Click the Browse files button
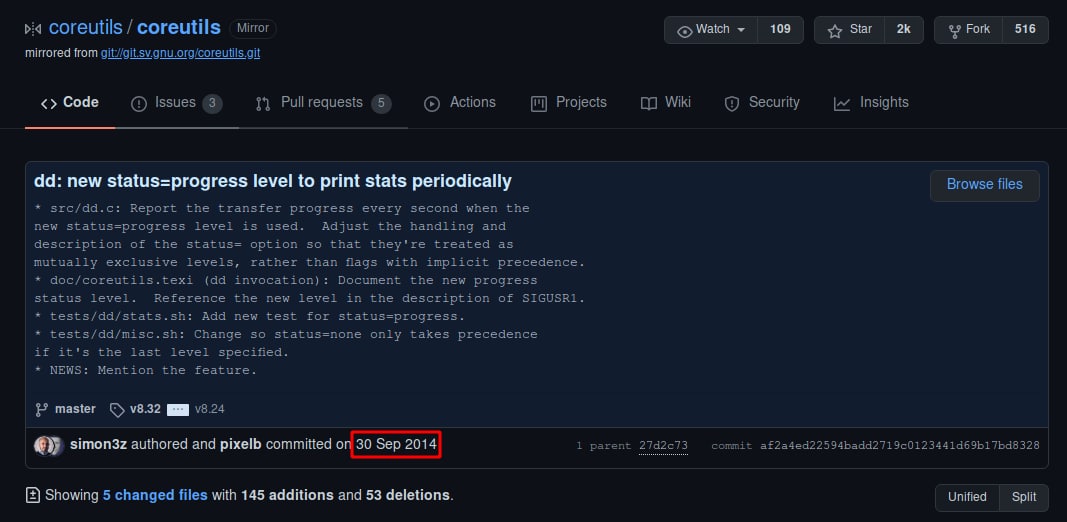Viewport: 1067px width, 522px height. pyautogui.click(x=985, y=185)
